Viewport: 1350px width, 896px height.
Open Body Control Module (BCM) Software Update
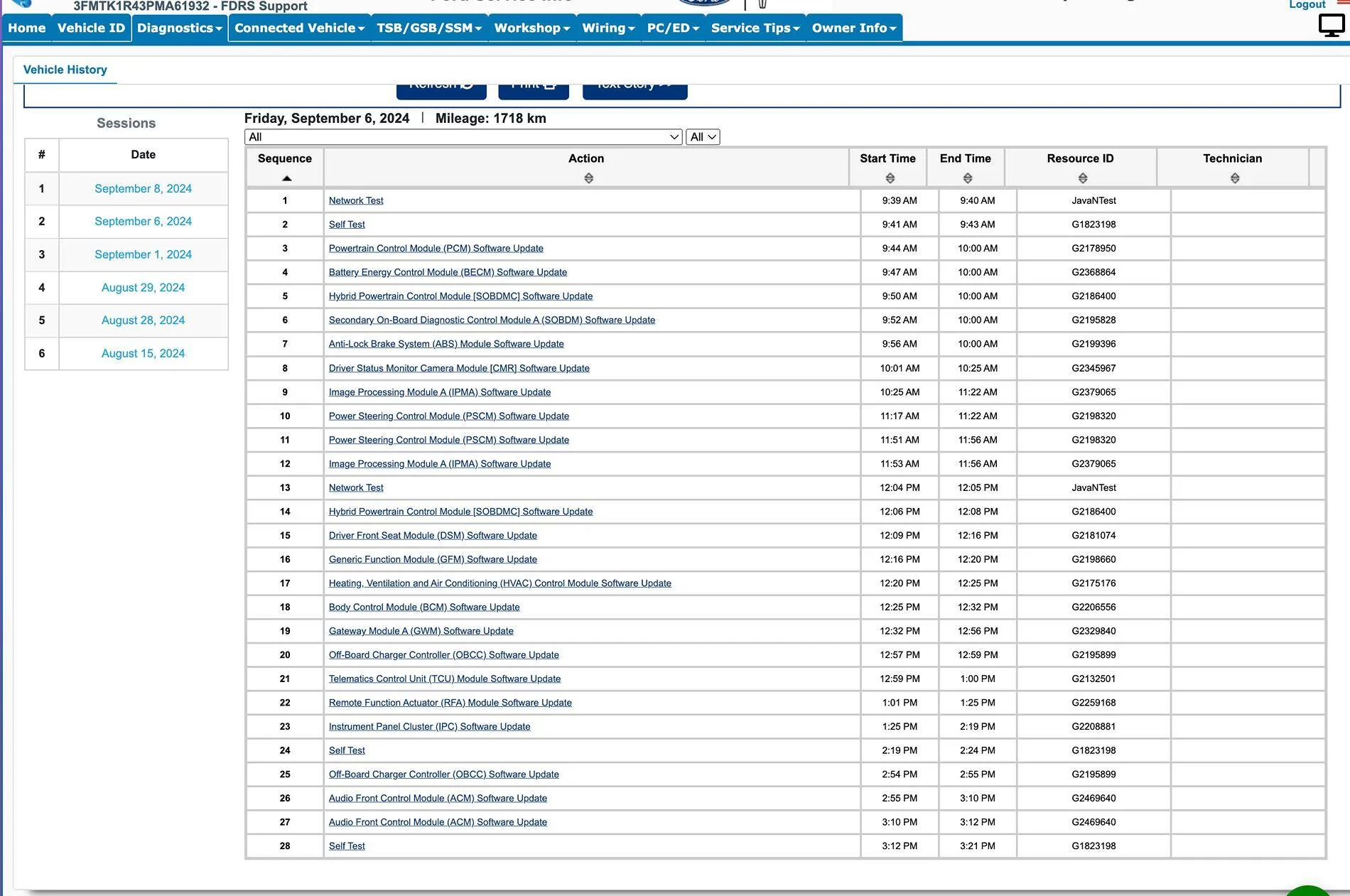coord(424,608)
